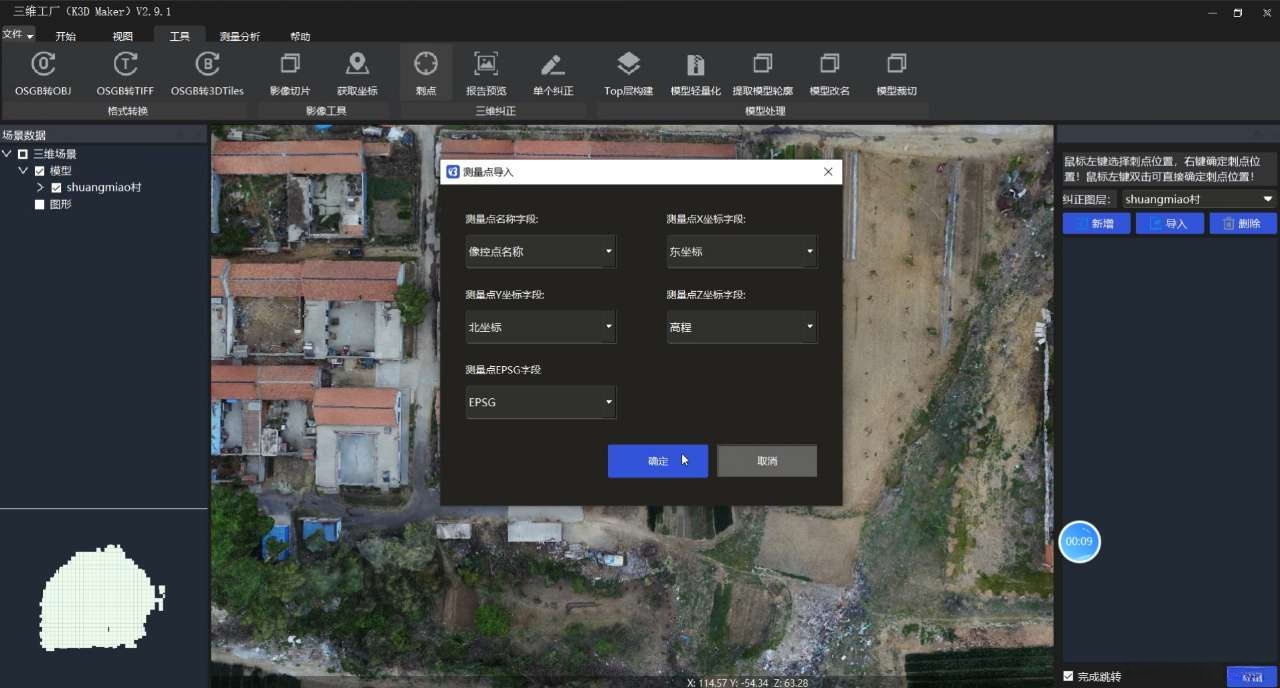Open the 像控点名称 field dropdown
Viewport: 1280px width, 688px height.
[x=541, y=252]
